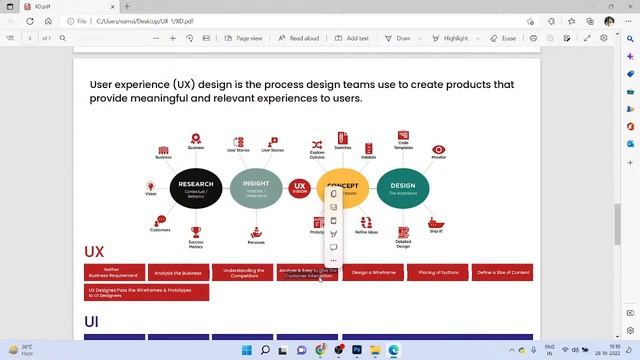640x360 pixels.
Task: Start Read aloud
Action: coord(299,38)
